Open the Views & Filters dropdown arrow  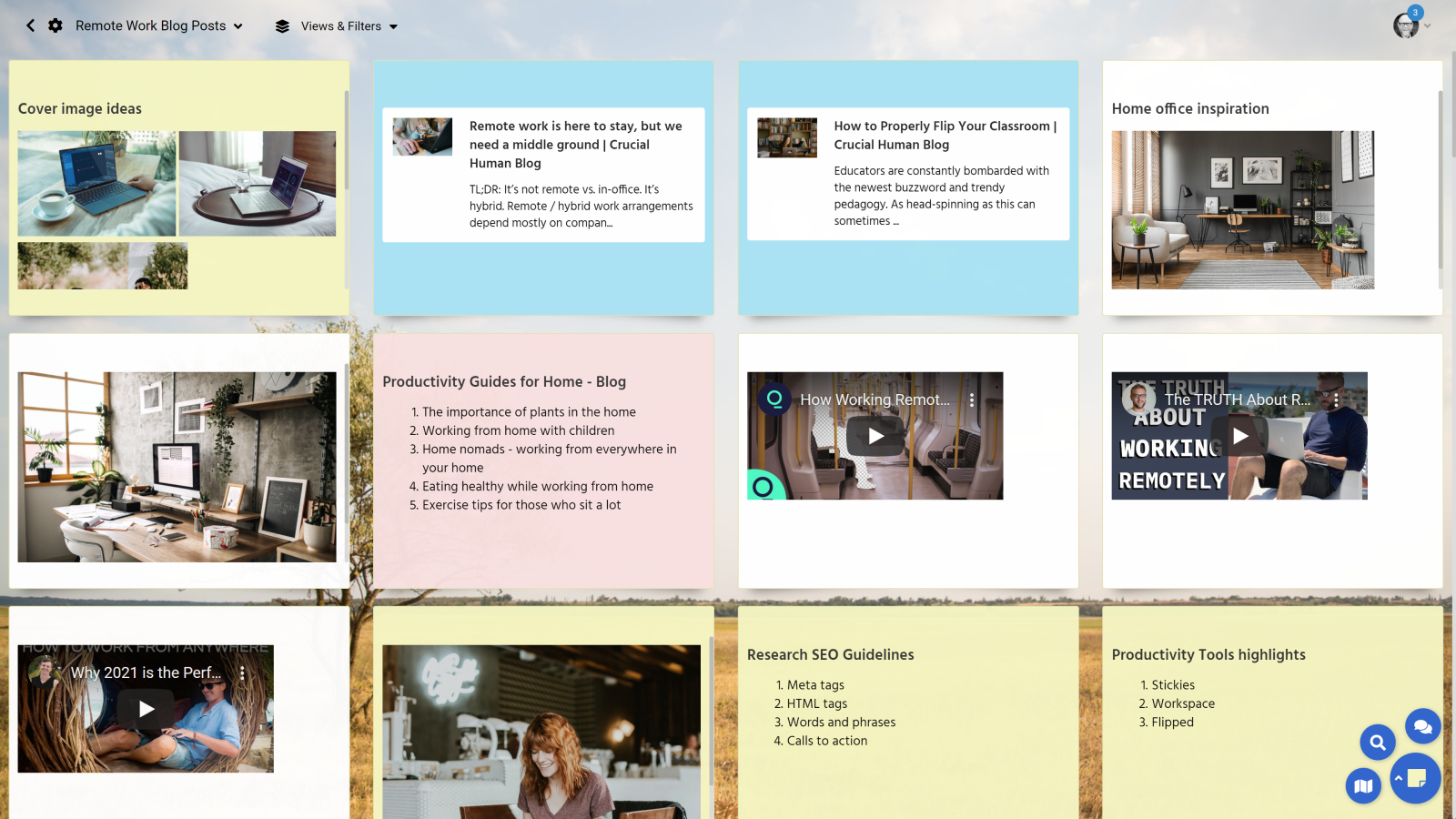pyautogui.click(x=393, y=26)
